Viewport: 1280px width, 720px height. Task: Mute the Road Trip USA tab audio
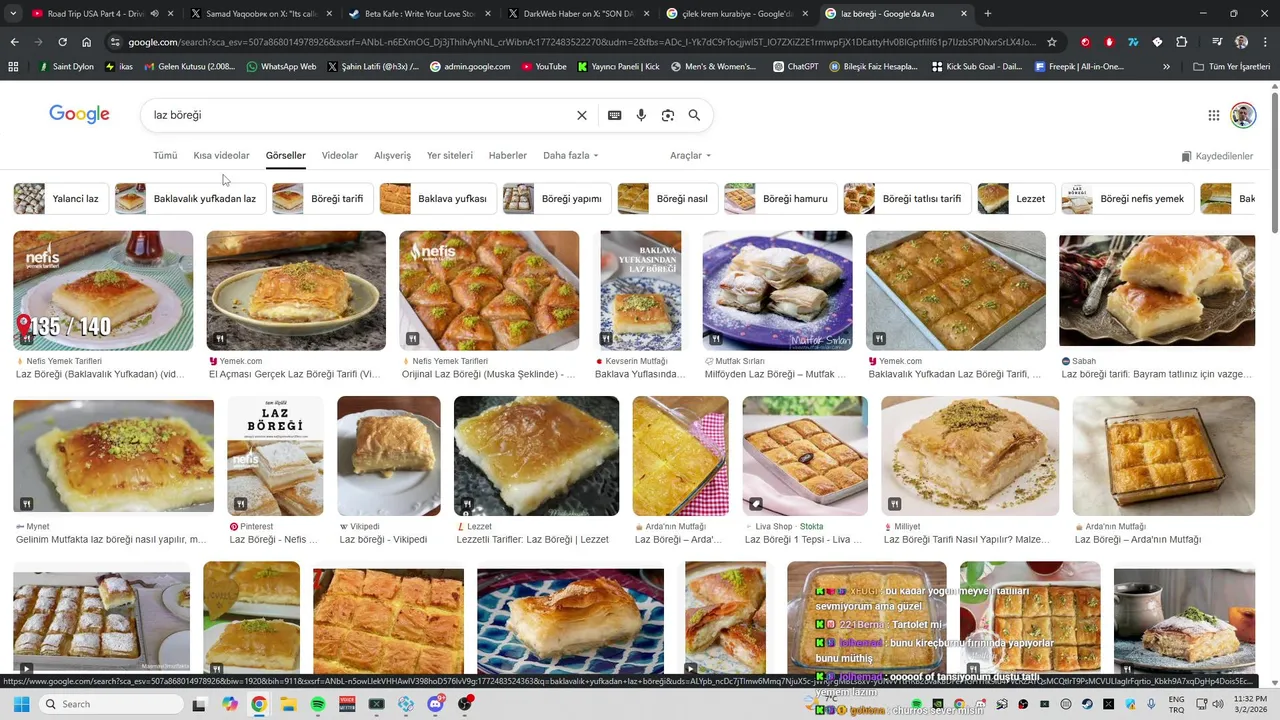point(154,14)
